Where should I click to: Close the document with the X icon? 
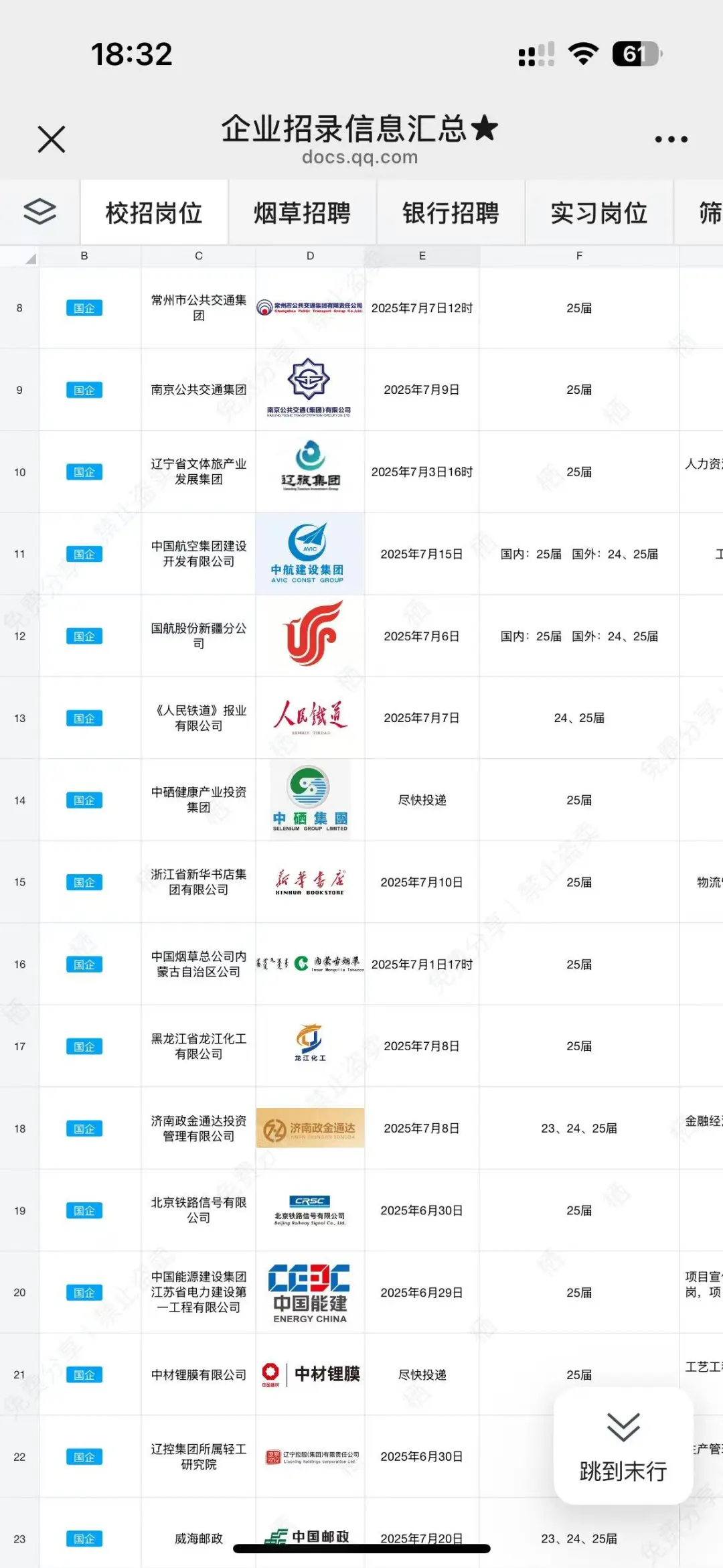[52, 139]
